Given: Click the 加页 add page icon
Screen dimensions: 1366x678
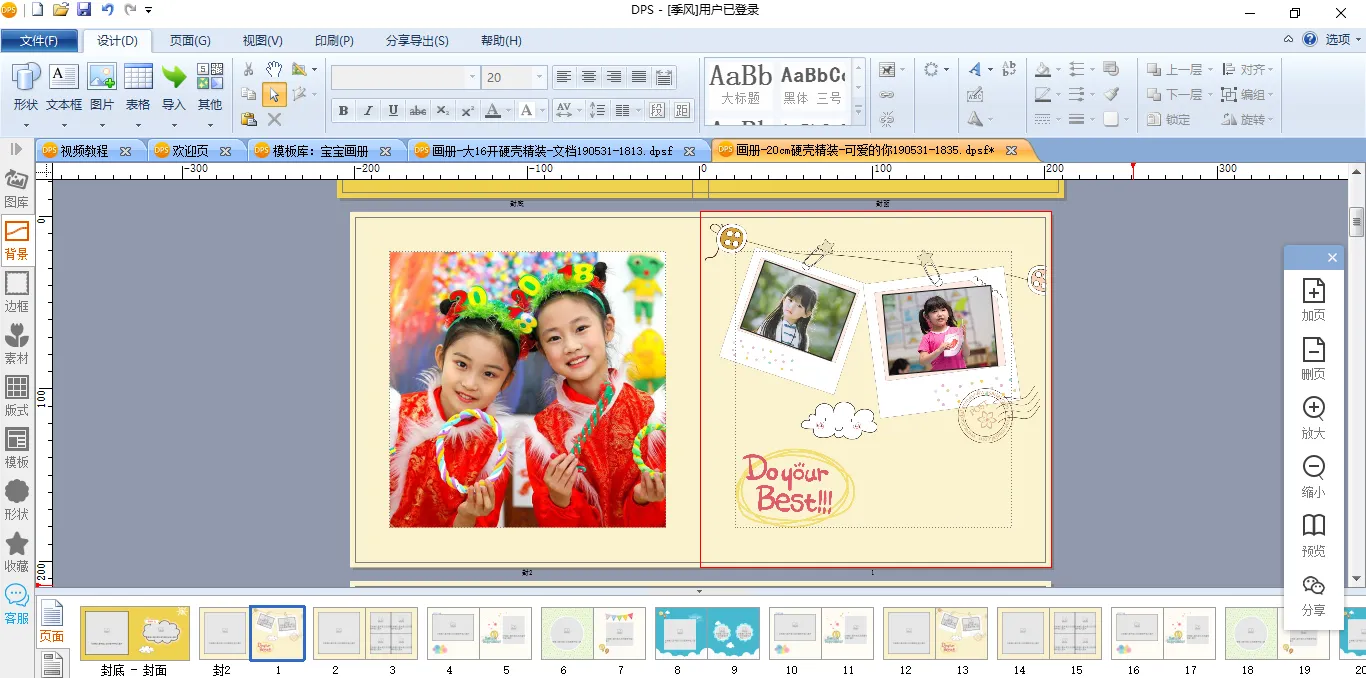Looking at the screenshot, I should tap(1313, 299).
